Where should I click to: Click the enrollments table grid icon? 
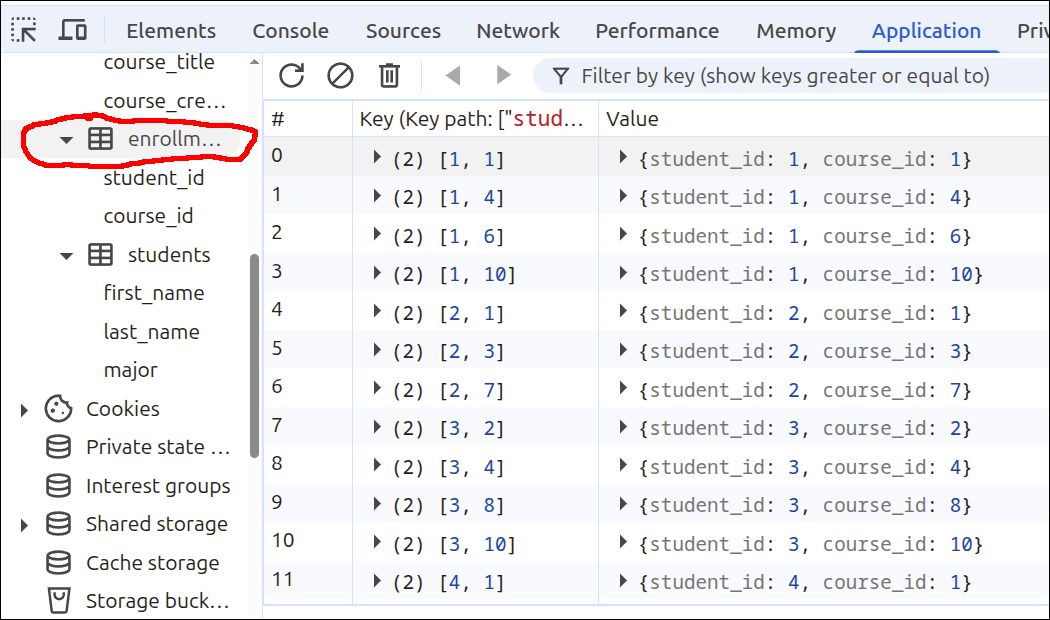[x=100, y=139]
